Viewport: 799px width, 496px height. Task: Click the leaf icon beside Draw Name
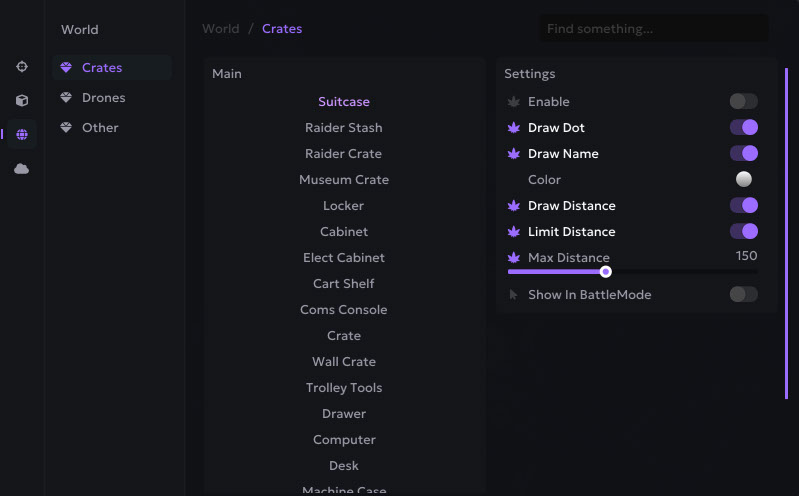514,154
